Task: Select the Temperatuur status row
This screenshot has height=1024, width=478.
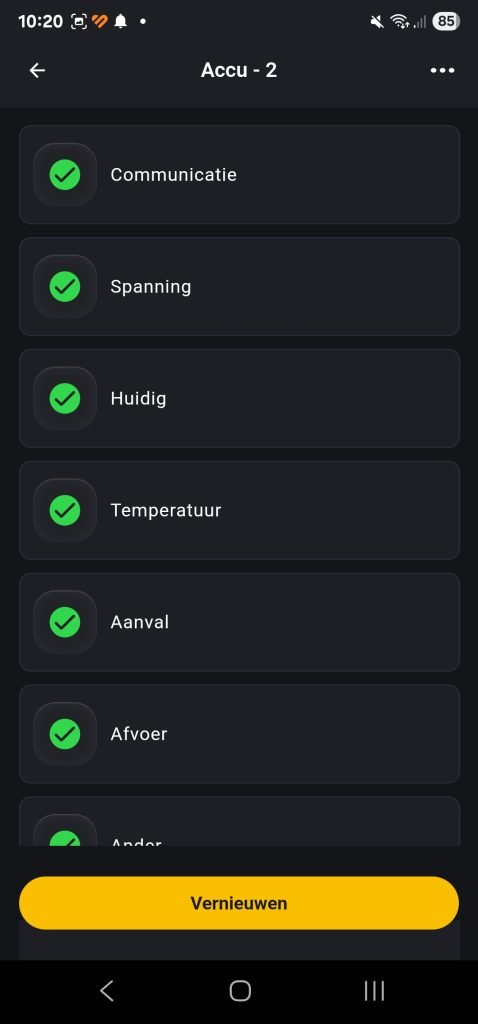Action: pyautogui.click(x=239, y=510)
